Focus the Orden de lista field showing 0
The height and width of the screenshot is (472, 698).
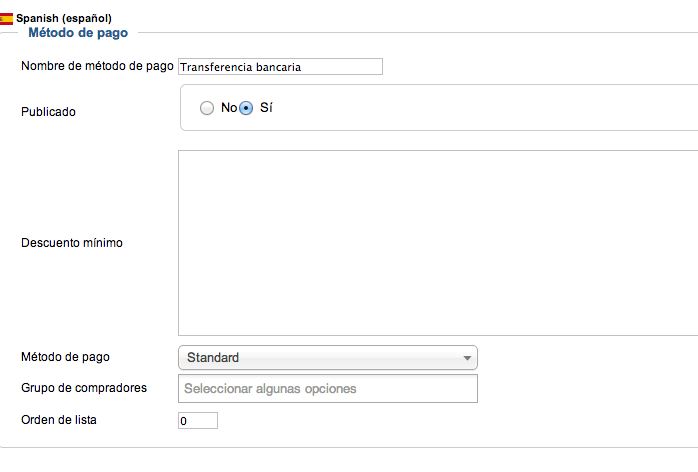[x=198, y=420]
